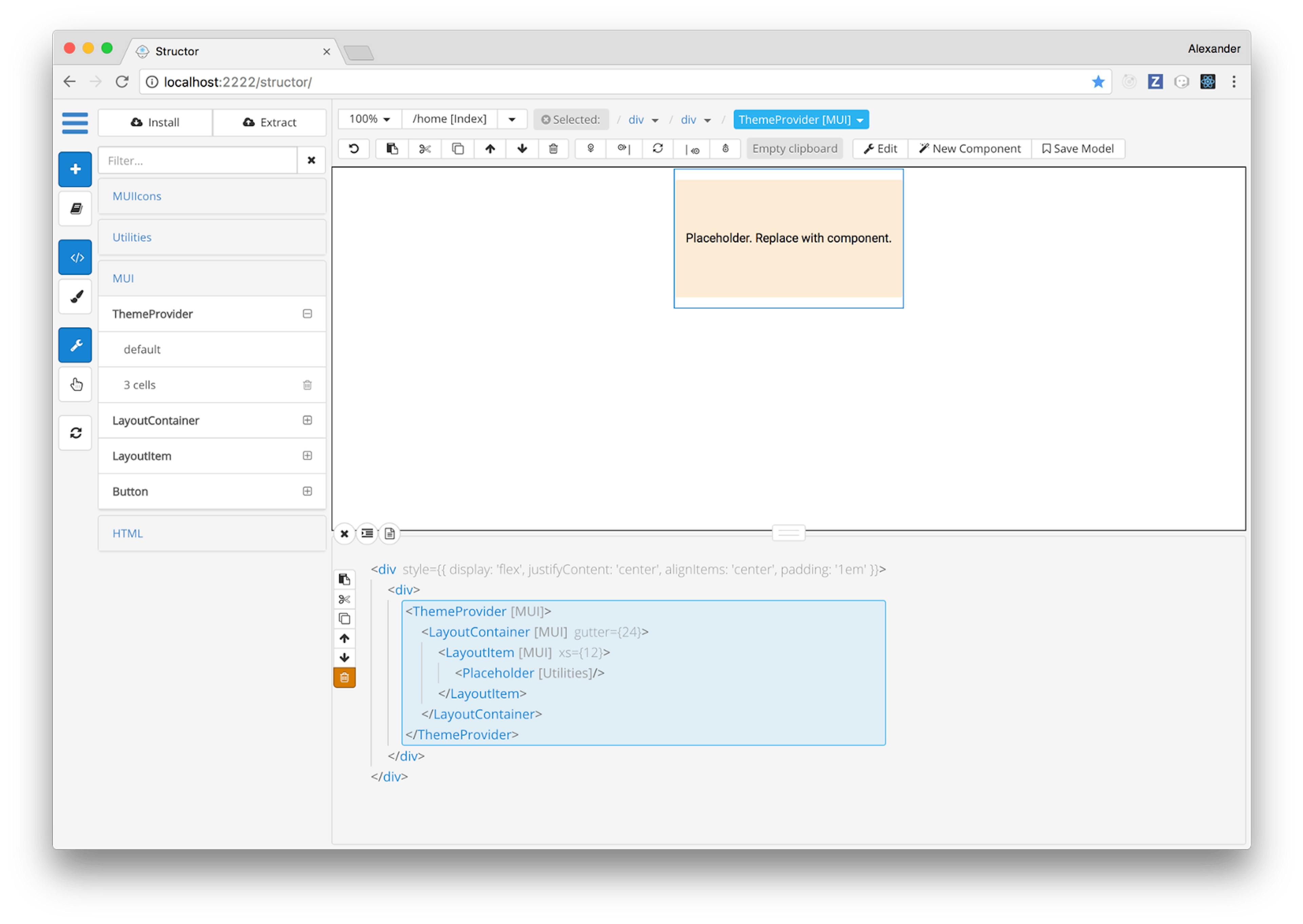This screenshot has height=924, width=1303.
Task: Click the New Component button
Action: (x=969, y=149)
